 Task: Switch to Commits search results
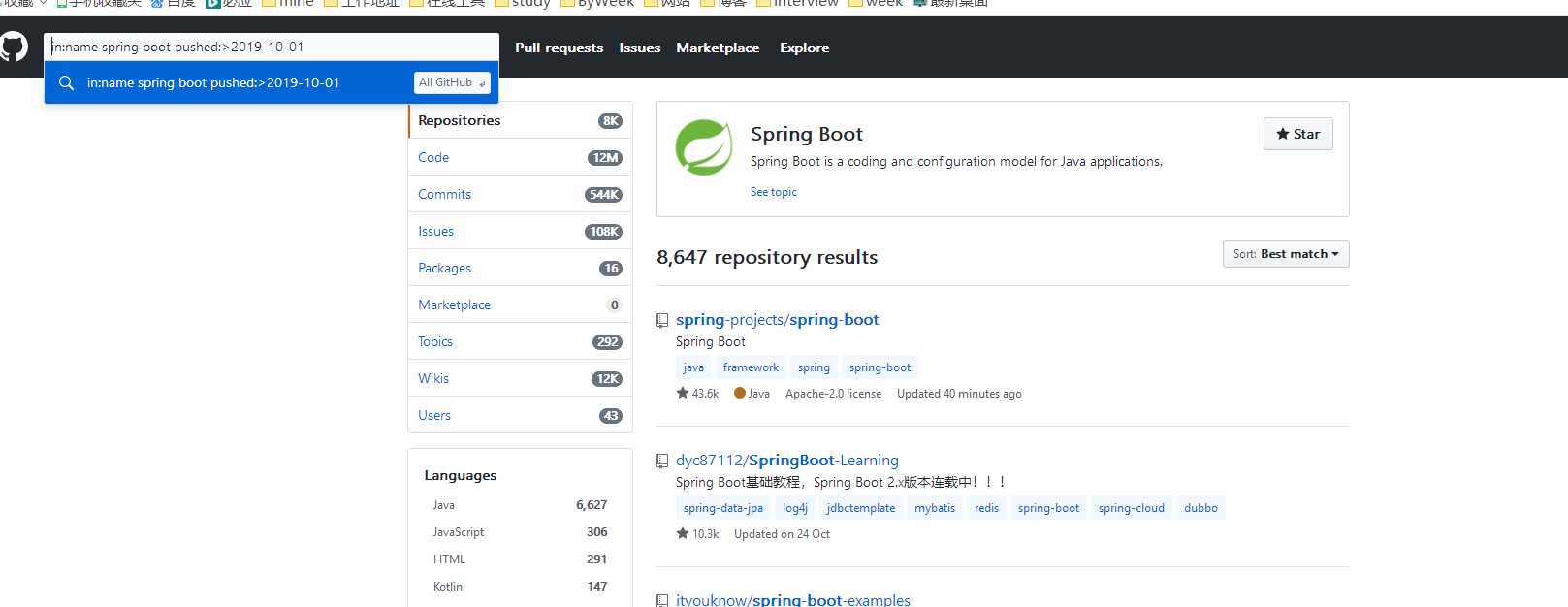tap(521, 194)
